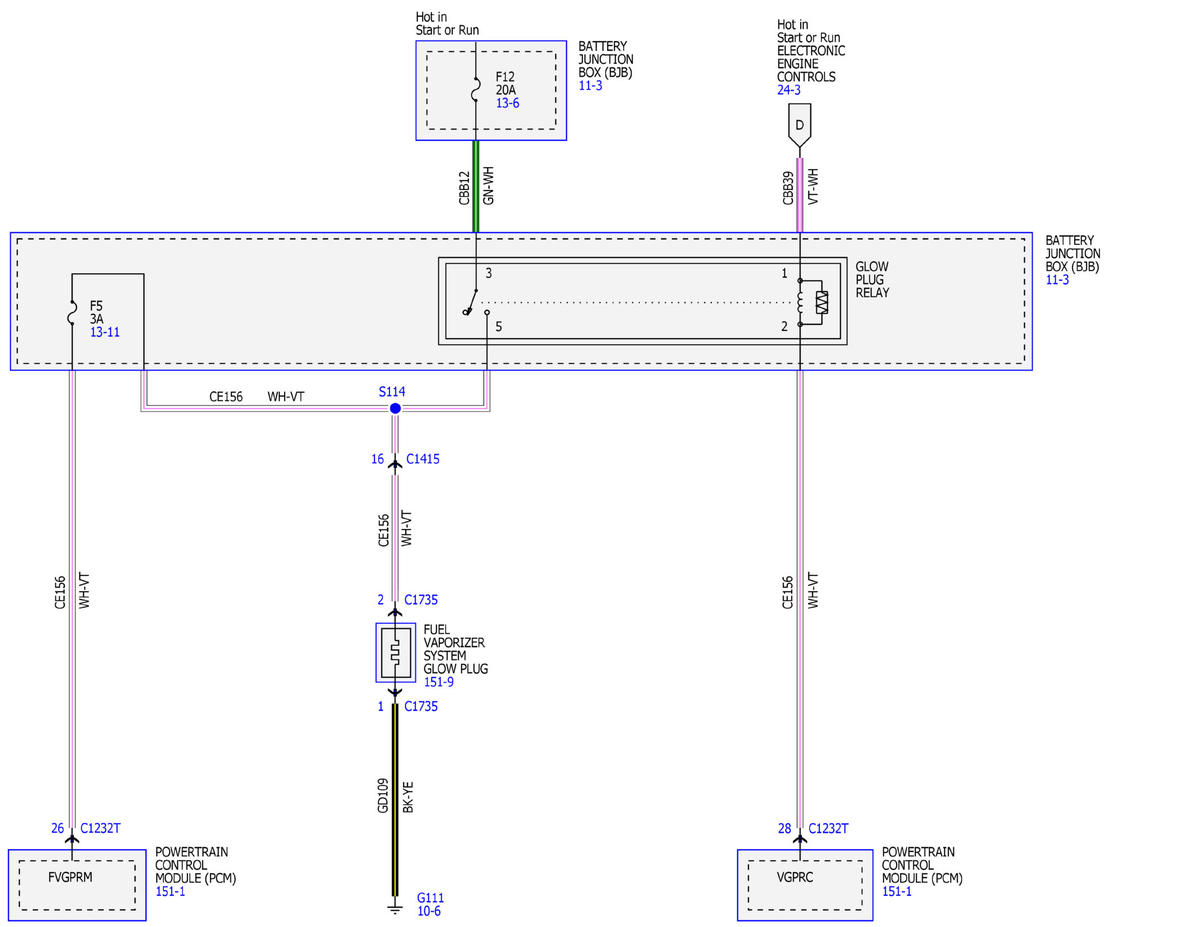Viewport: 1200px width, 927px height.
Task: Open the 11-3 link of the F12 junction box
Action: pyautogui.click(x=591, y=87)
